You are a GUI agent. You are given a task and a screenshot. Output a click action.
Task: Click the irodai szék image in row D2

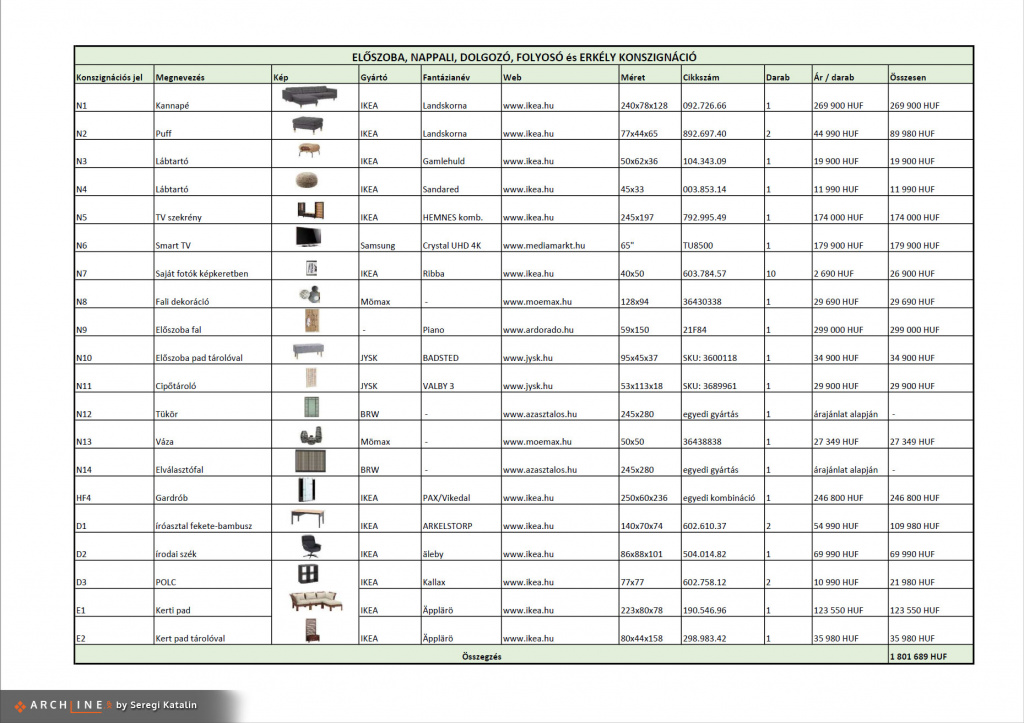pyautogui.click(x=311, y=546)
